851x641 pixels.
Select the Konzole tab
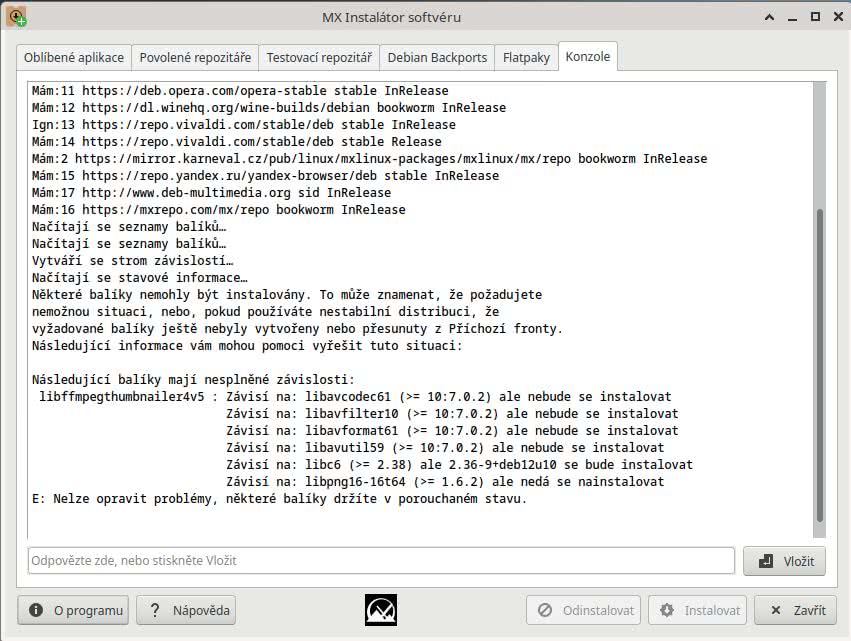click(588, 56)
